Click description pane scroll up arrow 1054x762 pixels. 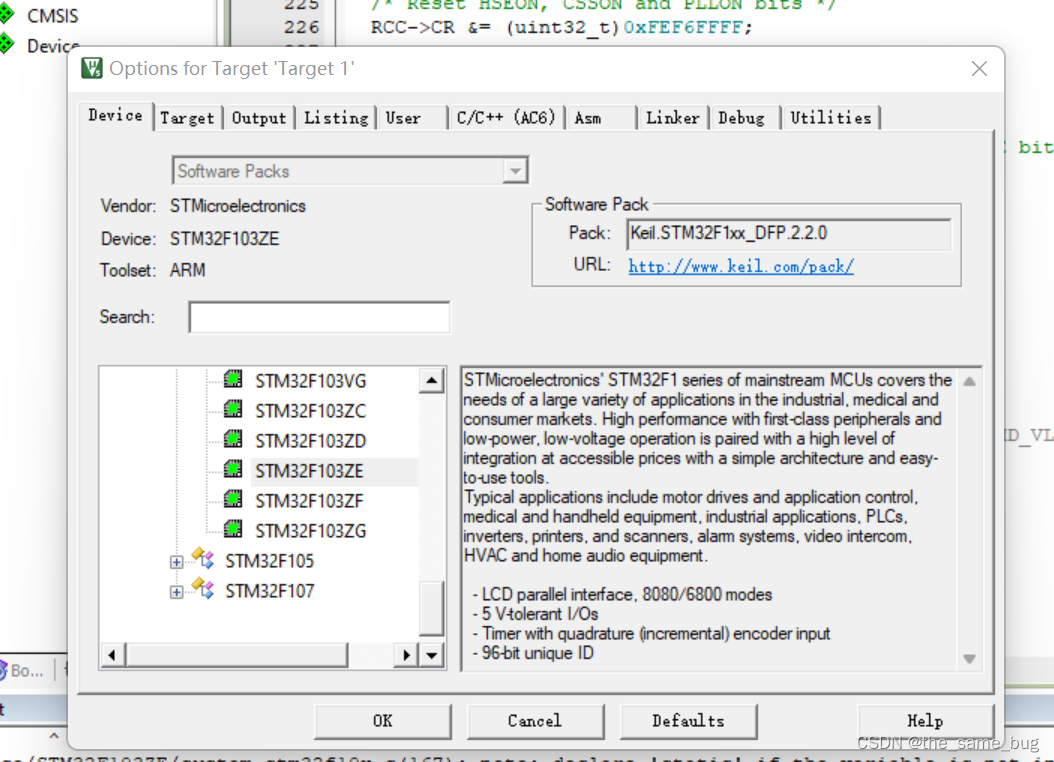pyautogui.click(x=969, y=382)
